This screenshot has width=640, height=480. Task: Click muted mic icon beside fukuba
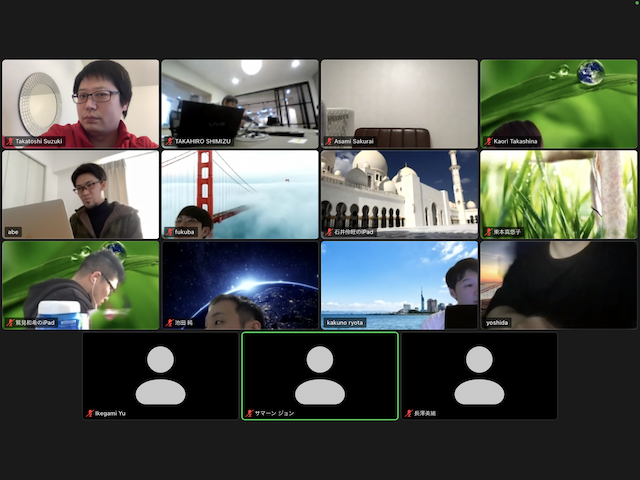click(x=169, y=232)
